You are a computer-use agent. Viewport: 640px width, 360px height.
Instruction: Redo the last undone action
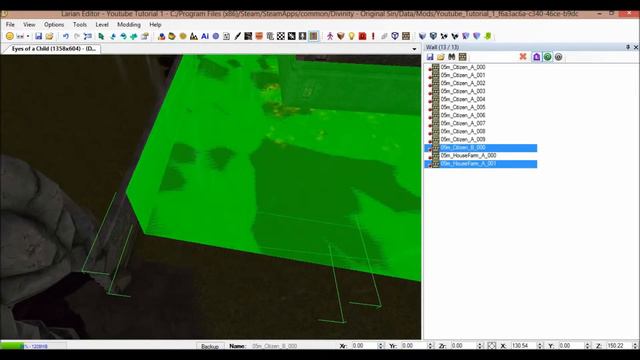(x=77, y=36)
